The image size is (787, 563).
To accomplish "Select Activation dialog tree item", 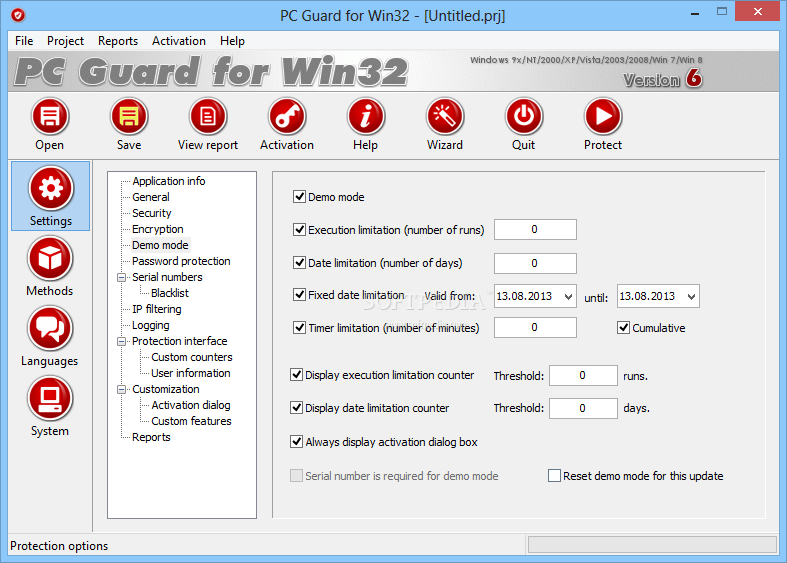I will coord(191,405).
